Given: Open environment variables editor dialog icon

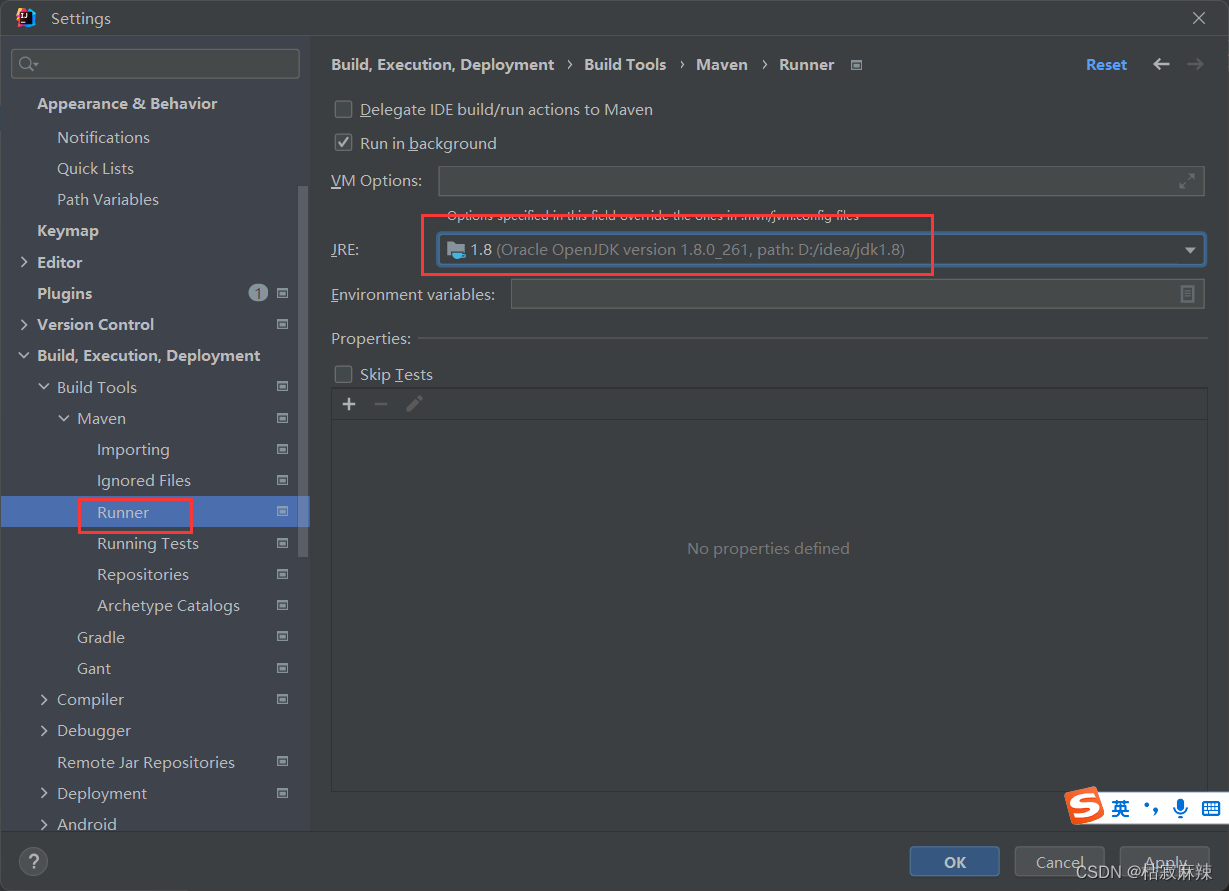Looking at the screenshot, I should tap(1187, 294).
